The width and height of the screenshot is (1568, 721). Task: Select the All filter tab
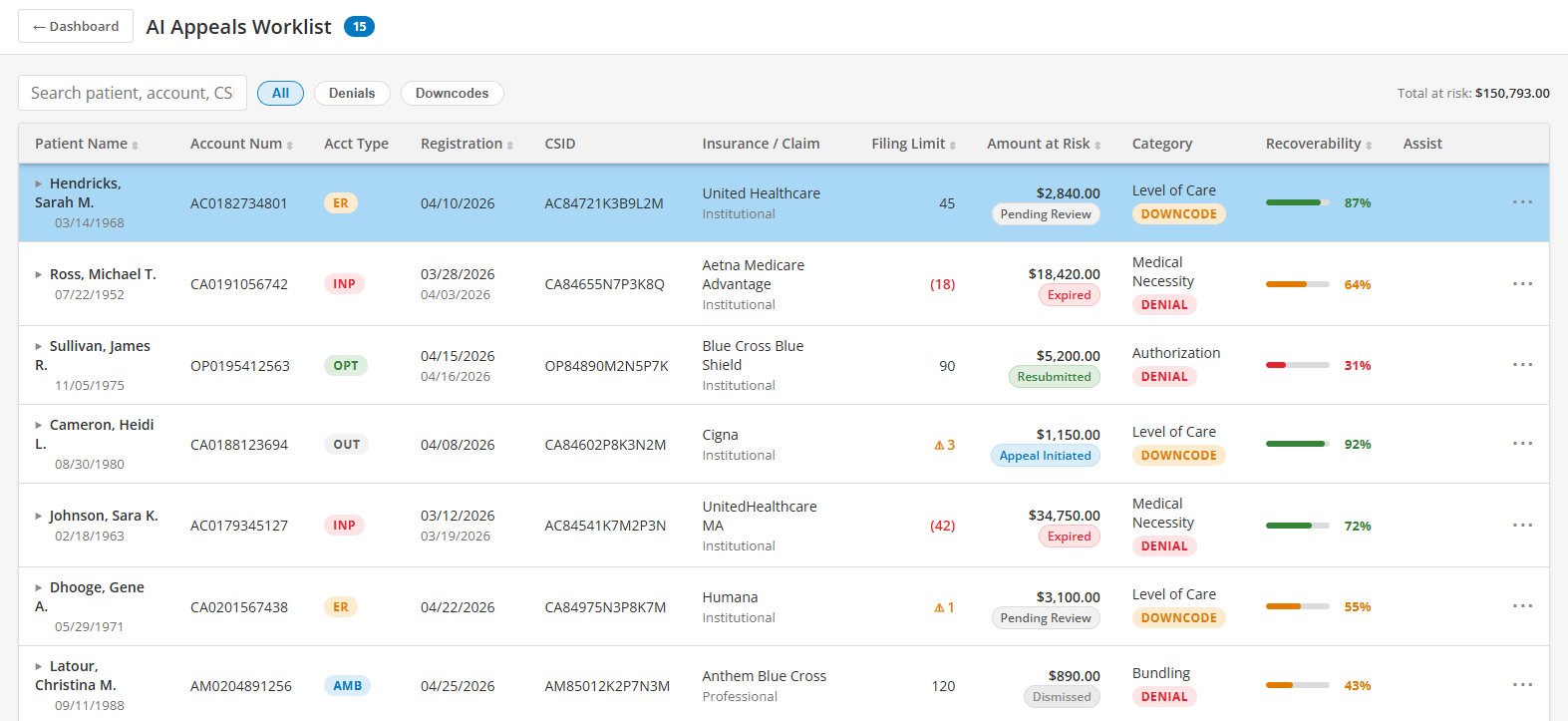[x=280, y=93]
